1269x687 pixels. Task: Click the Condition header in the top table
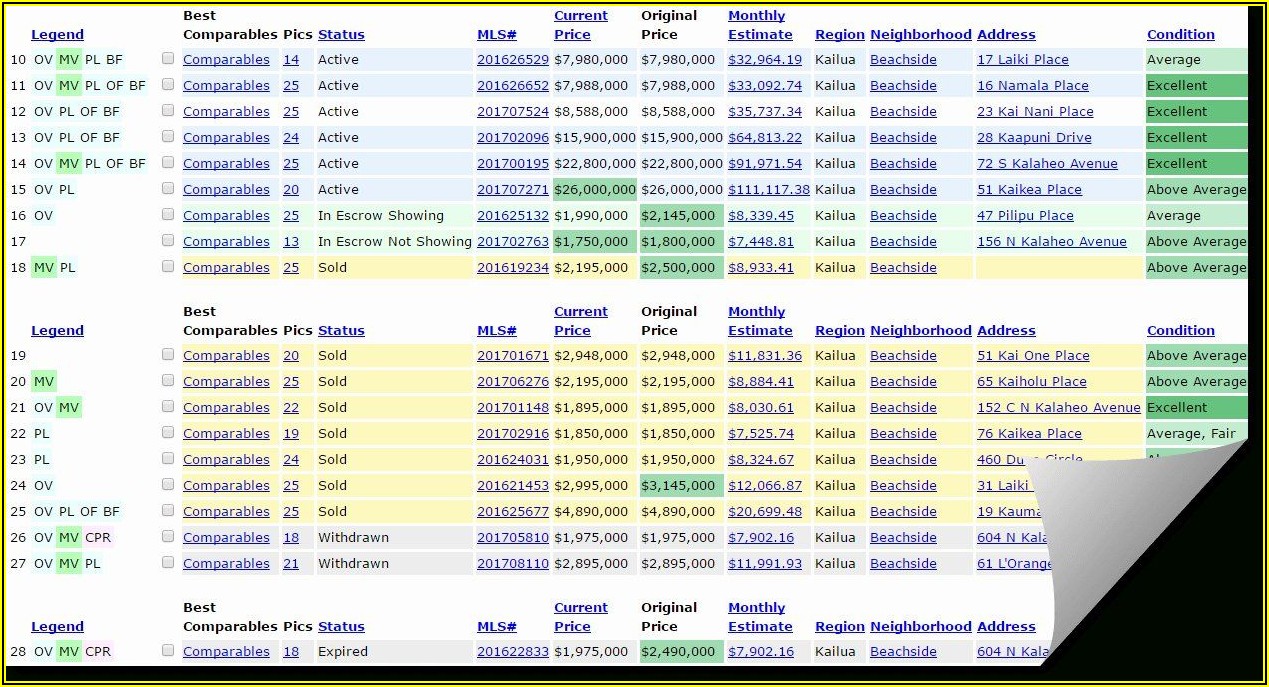coord(1180,35)
